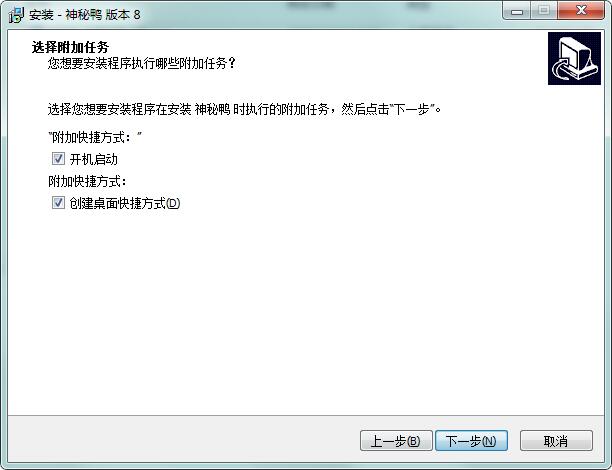The image size is (612, 470).
Task: Minimize the 神秘鸭 installer window
Action: [517, 11]
